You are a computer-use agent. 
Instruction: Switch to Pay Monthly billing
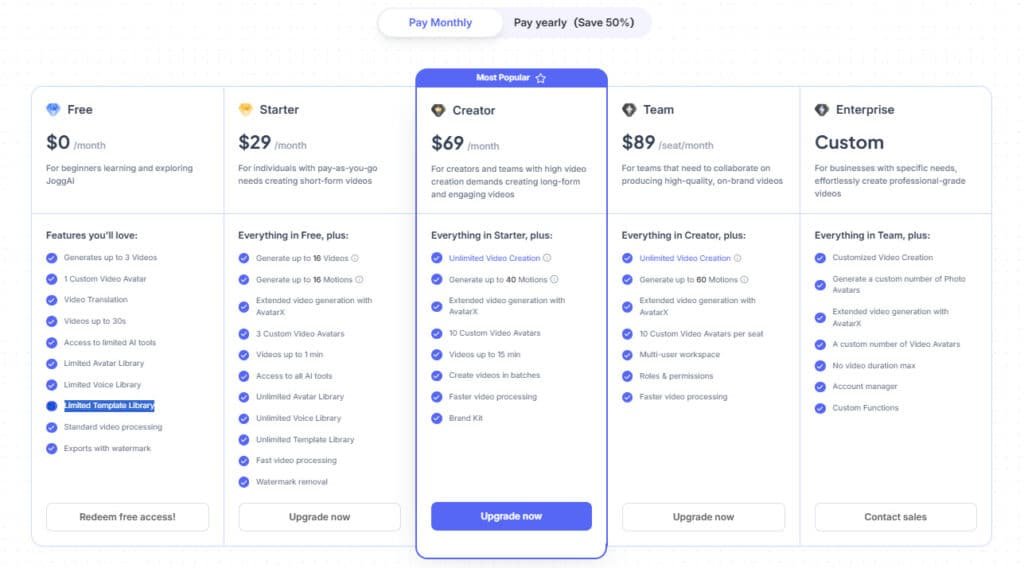click(440, 23)
